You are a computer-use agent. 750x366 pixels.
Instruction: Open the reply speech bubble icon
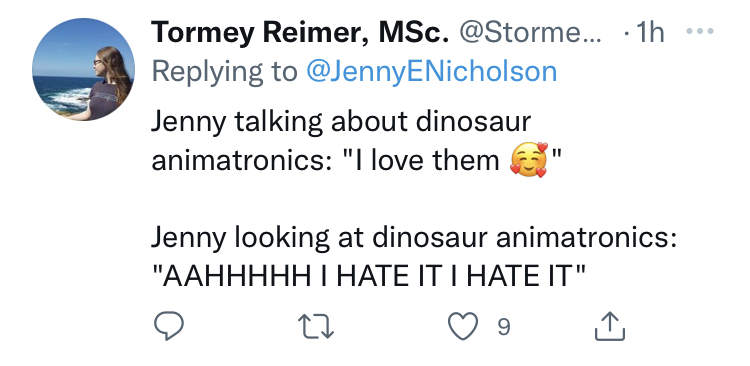pos(168,326)
